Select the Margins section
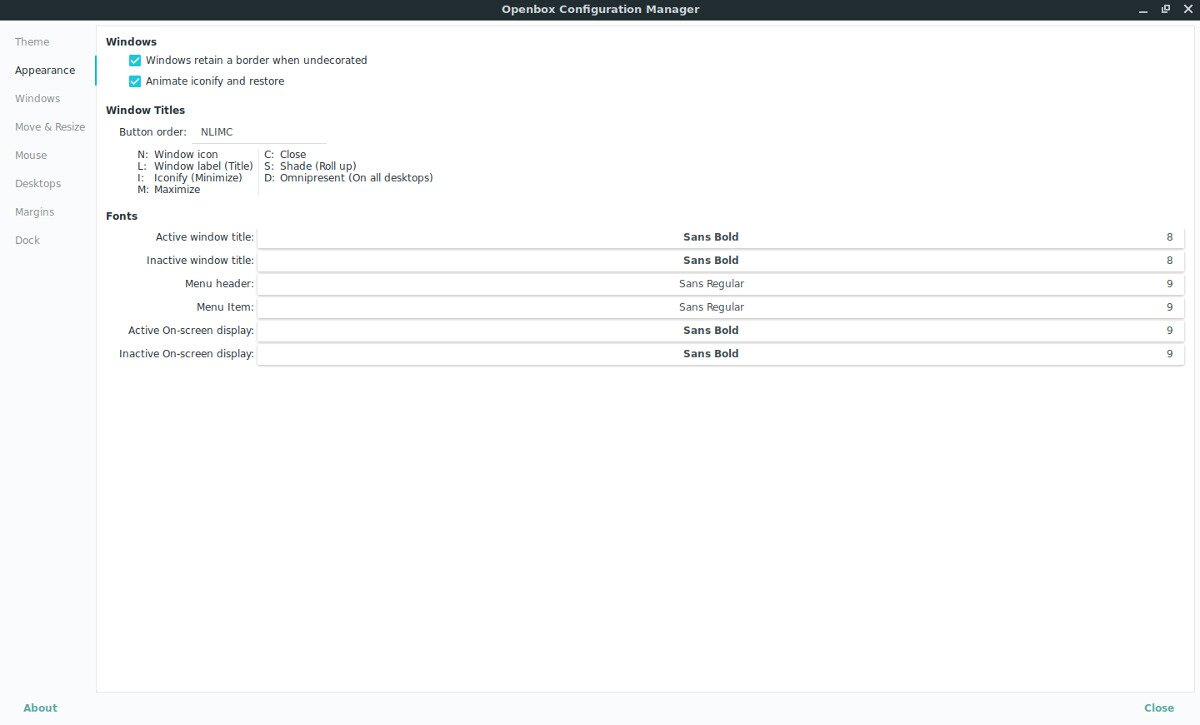The image size is (1200, 725). click(35, 212)
